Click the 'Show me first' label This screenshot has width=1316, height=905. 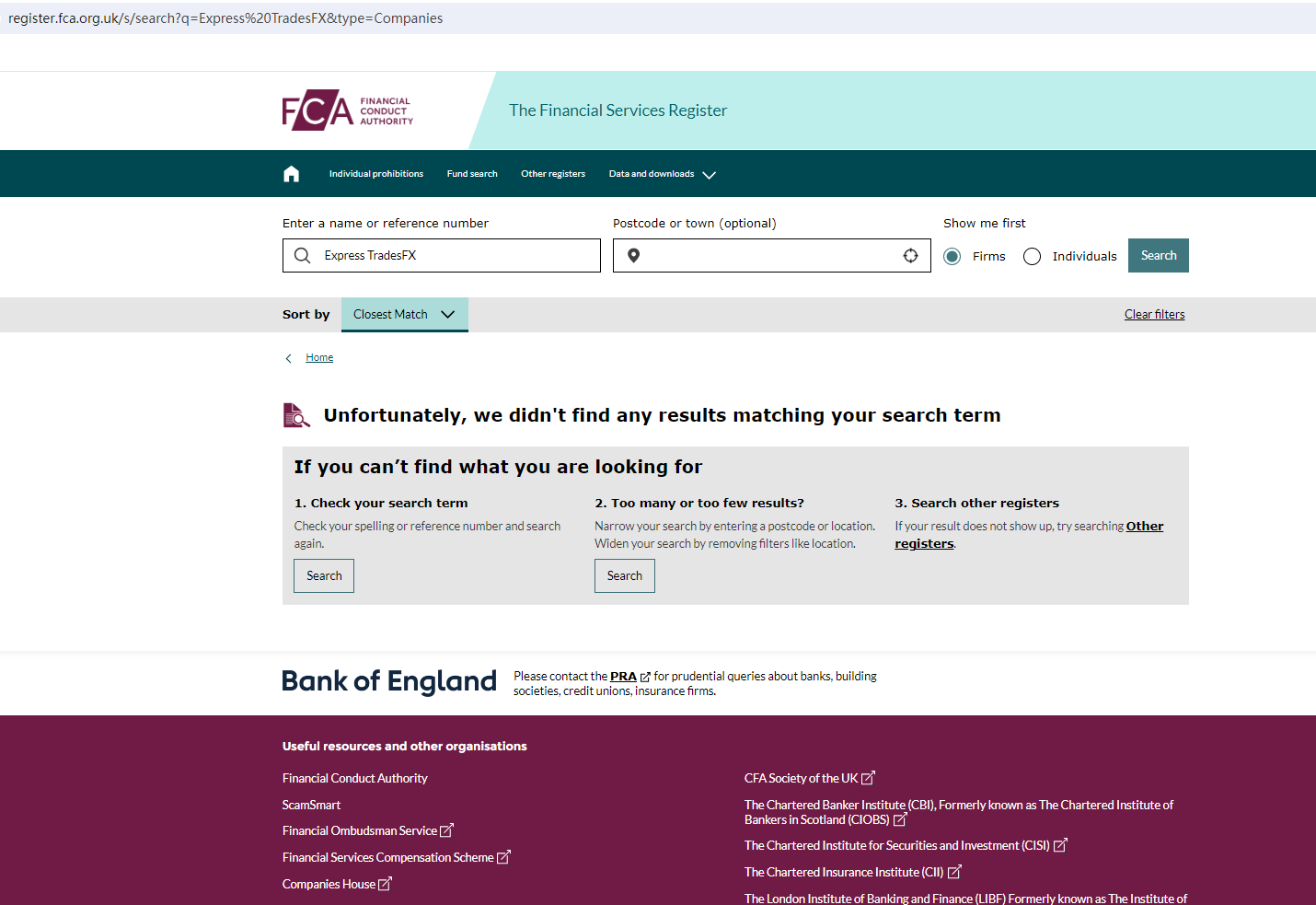coord(985,224)
